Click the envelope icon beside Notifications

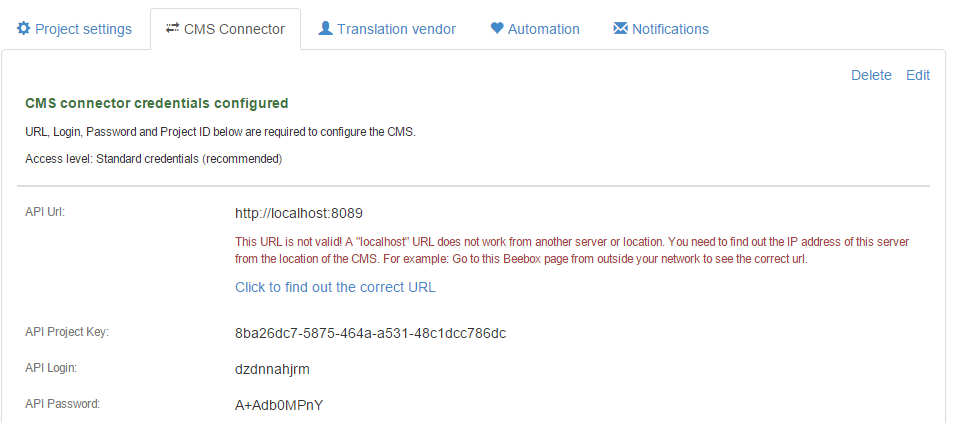tap(620, 29)
